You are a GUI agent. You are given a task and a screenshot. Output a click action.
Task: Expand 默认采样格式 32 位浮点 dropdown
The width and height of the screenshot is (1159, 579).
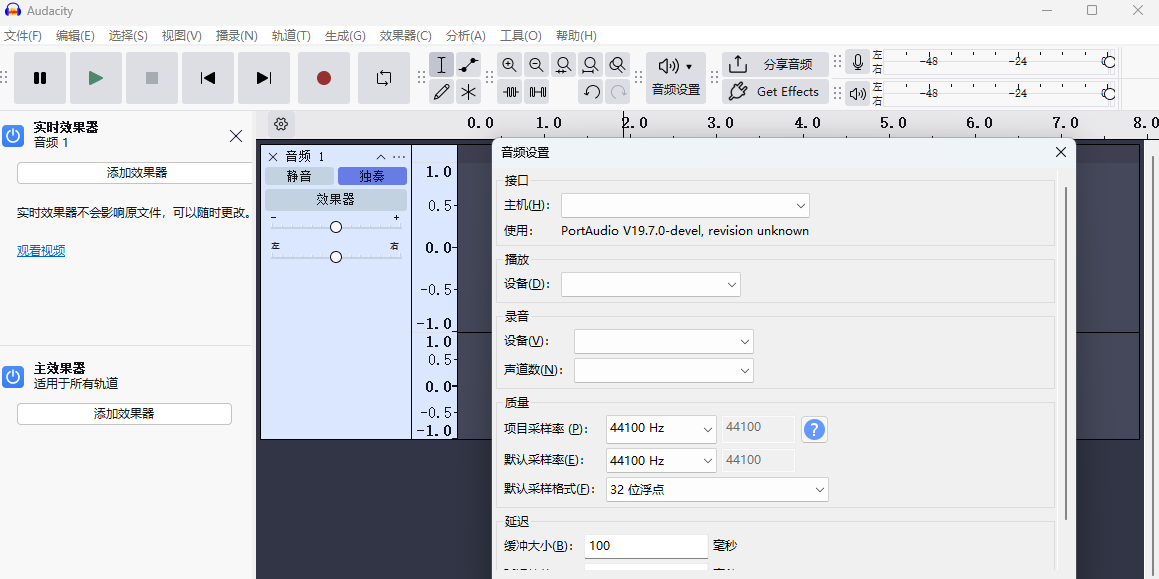(x=717, y=490)
